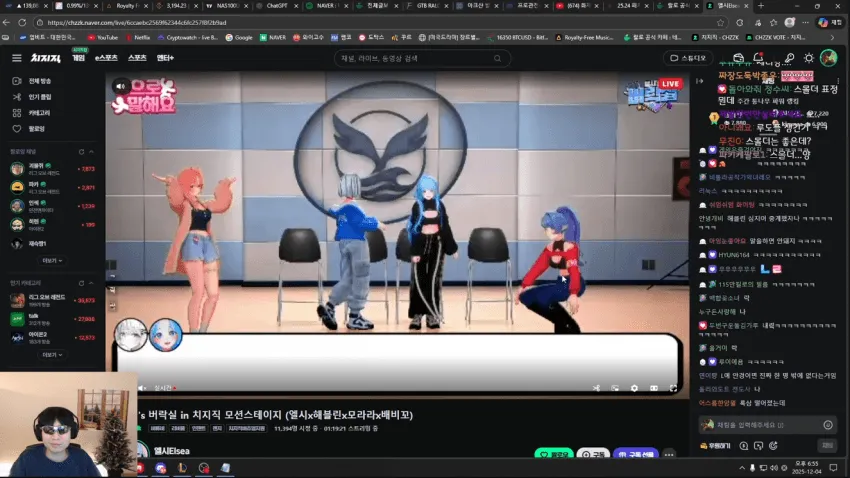Image resolution: width=850 pixels, height=478 pixels.
Task: Open the cheese wallet icon
Action: click(x=738, y=58)
